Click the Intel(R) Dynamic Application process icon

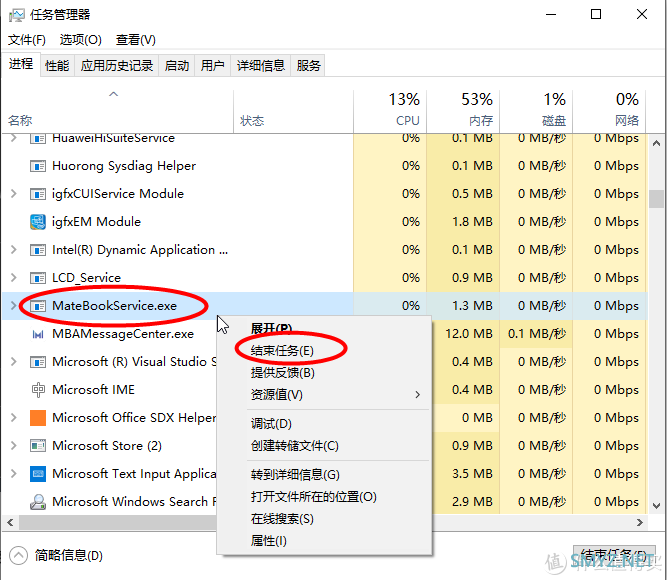tap(38, 250)
